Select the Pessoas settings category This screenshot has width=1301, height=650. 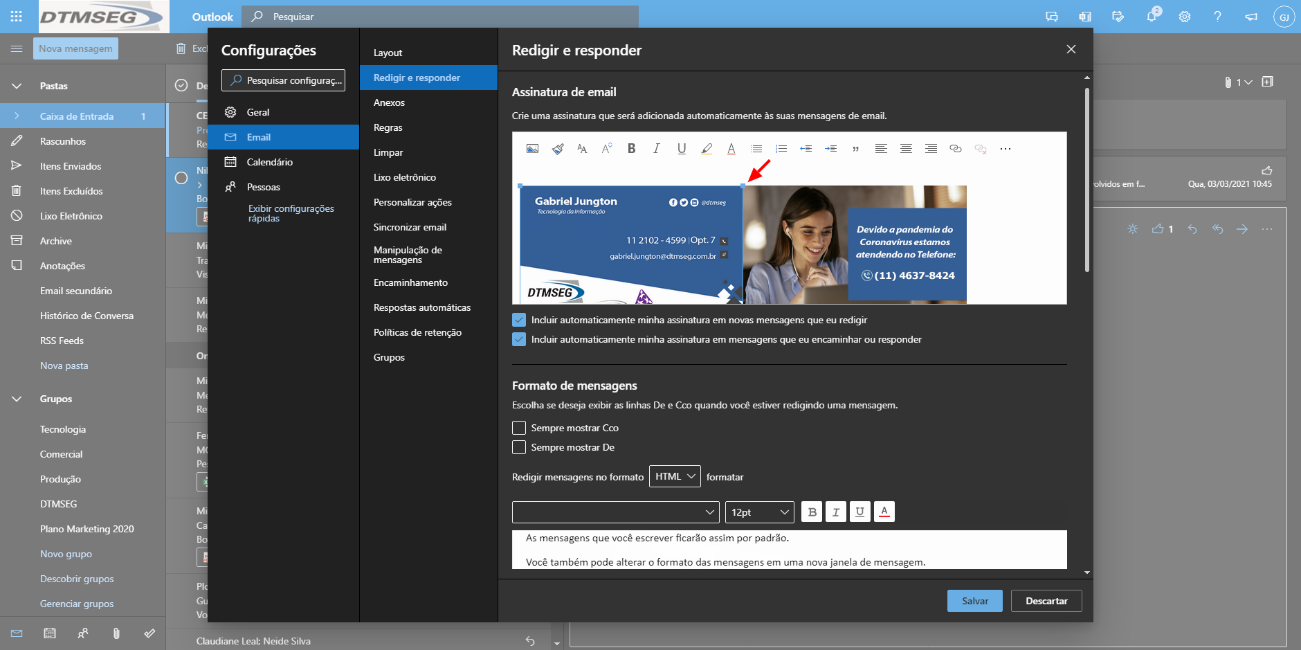click(x=284, y=186)
